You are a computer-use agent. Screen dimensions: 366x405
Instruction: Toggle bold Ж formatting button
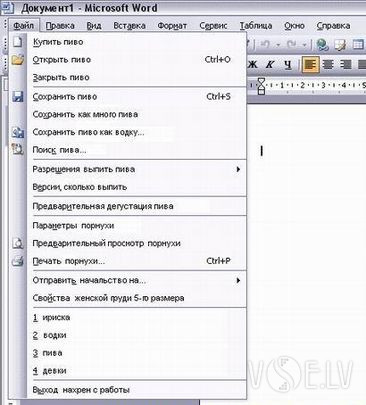[252, 64]
